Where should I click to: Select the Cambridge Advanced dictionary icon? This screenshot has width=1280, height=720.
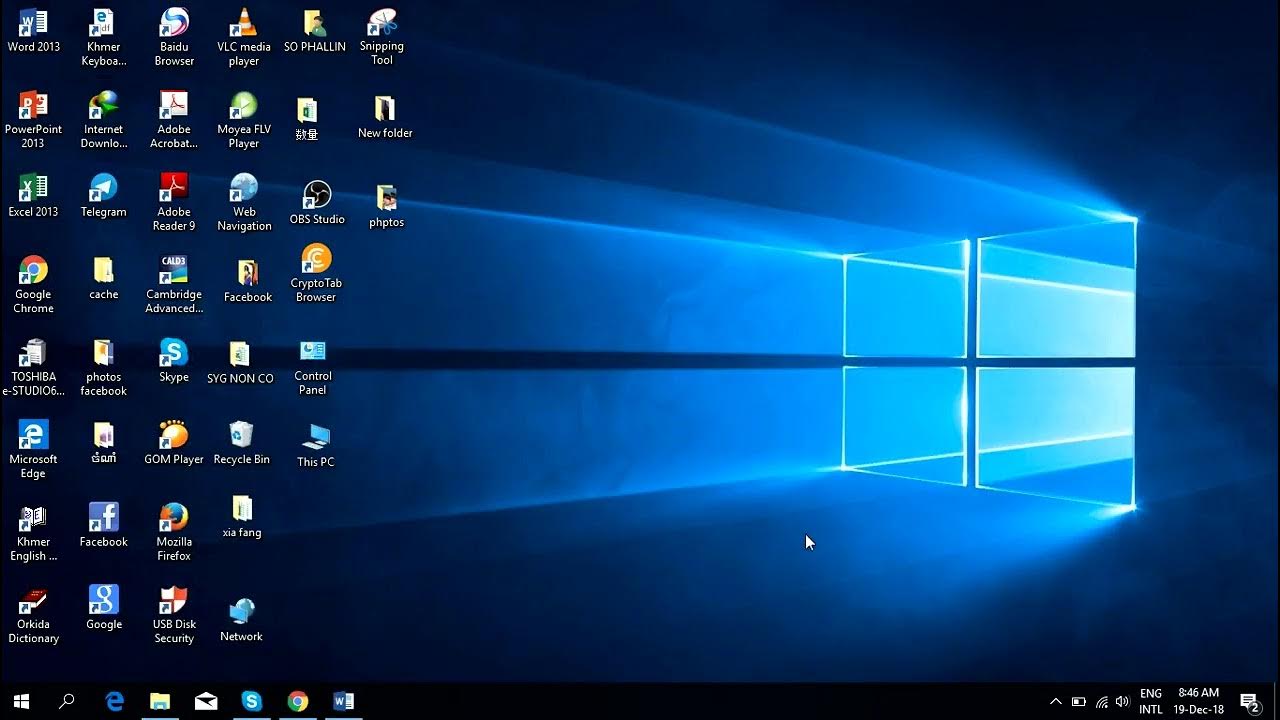pos(174,285)
